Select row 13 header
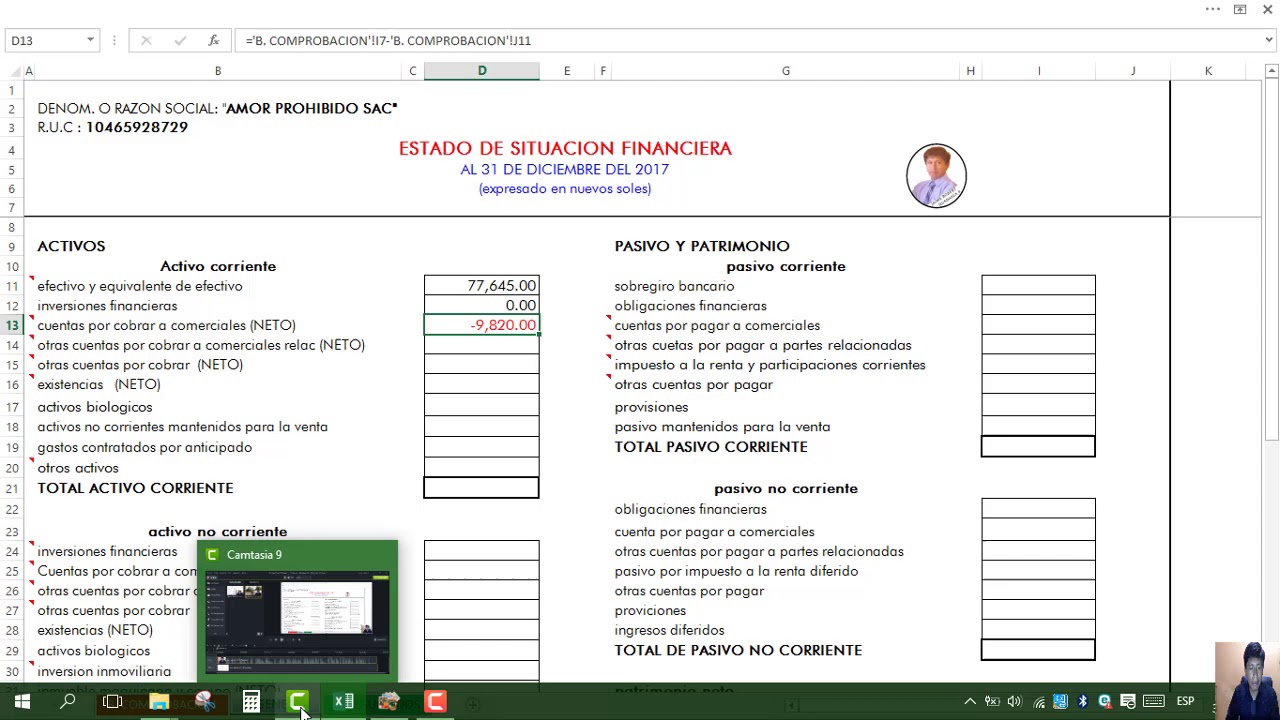The height and width of the screenshot is (720, 1280). click(x=12, y=325)
